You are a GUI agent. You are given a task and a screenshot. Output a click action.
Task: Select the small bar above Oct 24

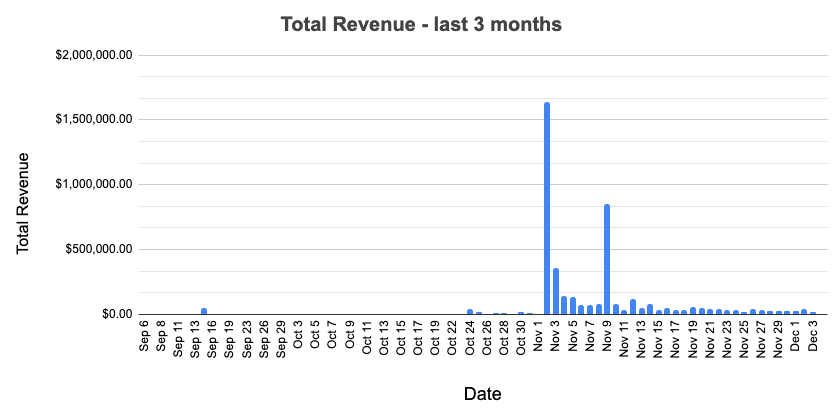click(470, 311)
